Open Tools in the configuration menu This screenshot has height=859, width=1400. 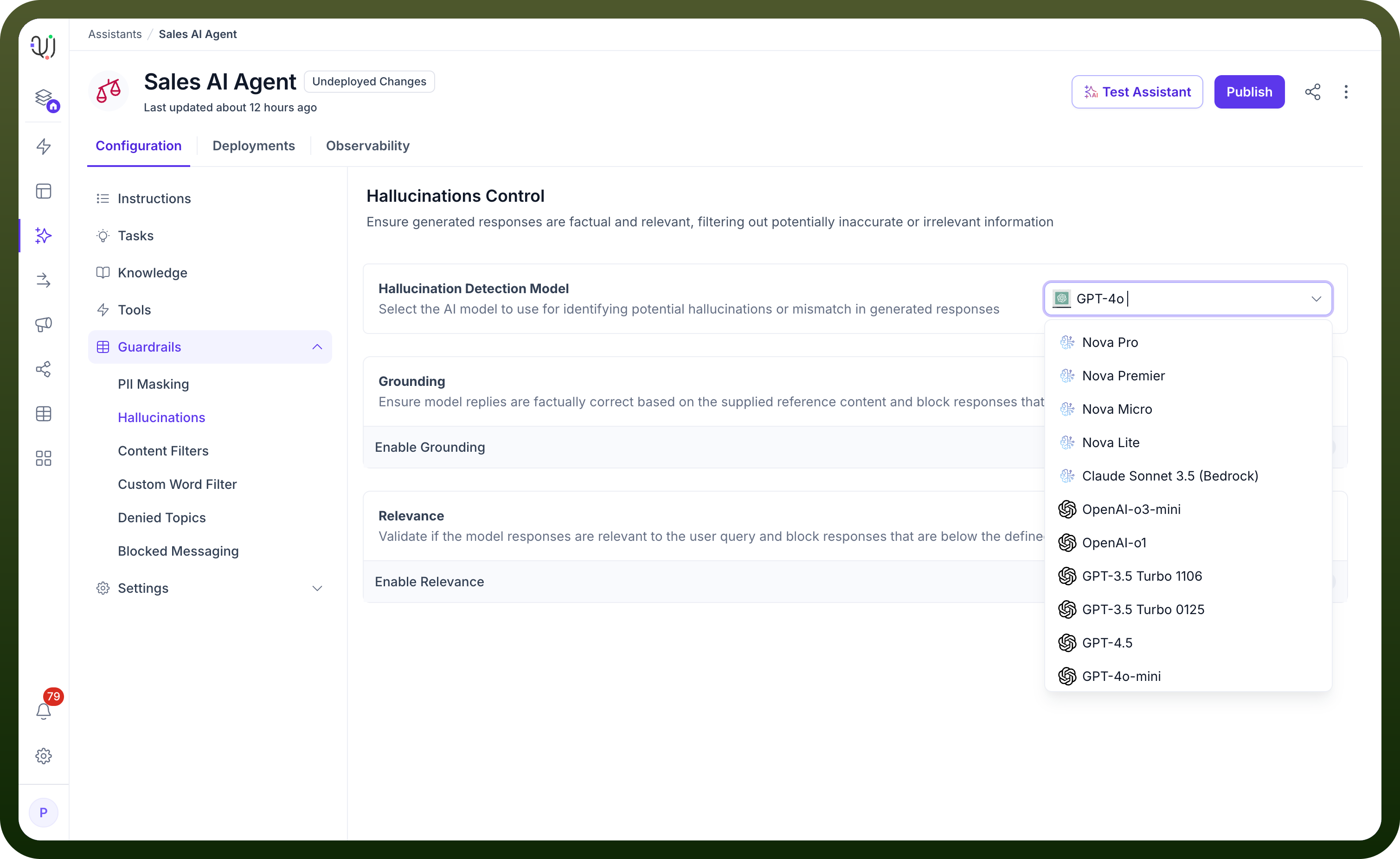[210, 310]
